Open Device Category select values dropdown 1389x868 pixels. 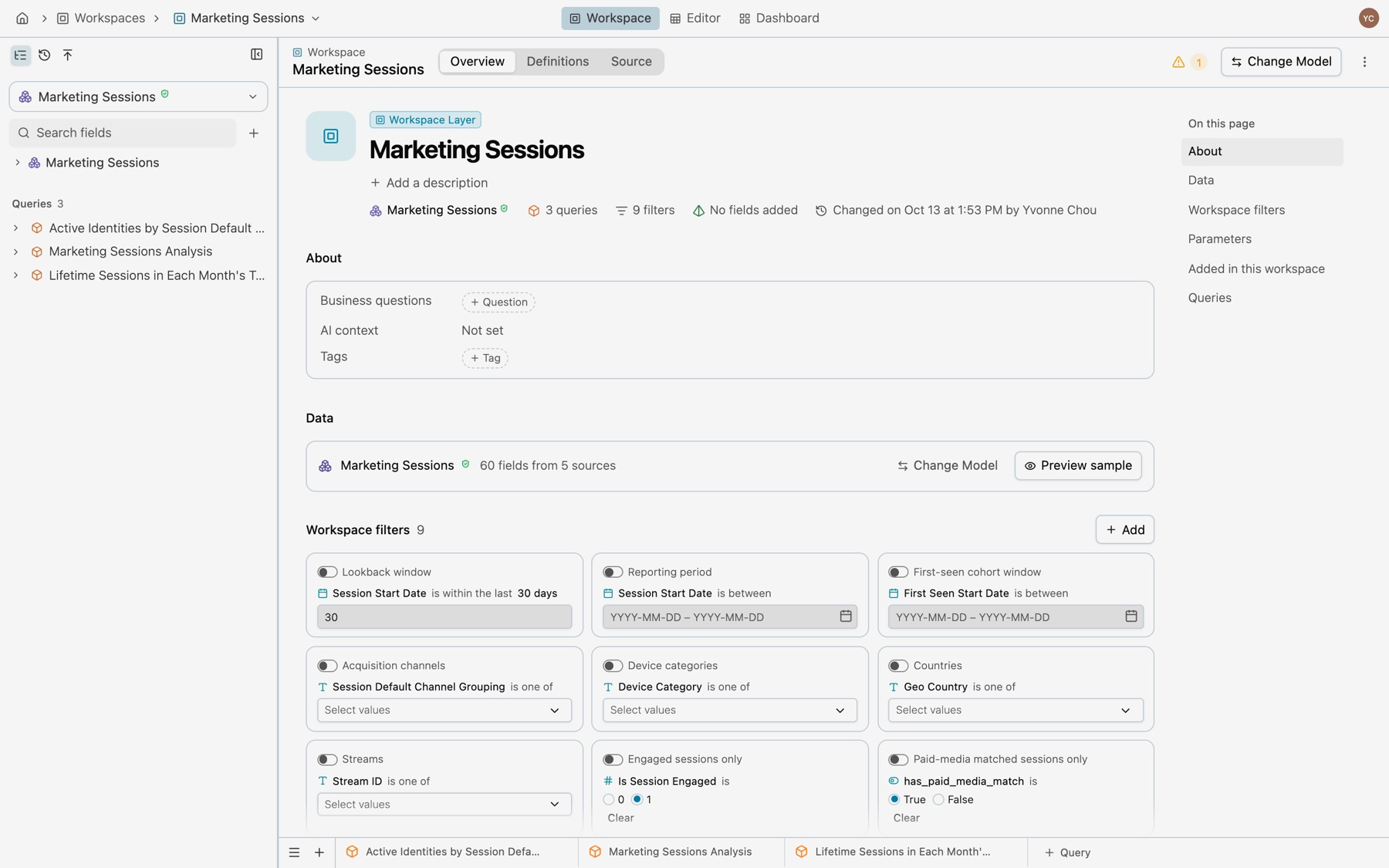[x=730, y=711]
